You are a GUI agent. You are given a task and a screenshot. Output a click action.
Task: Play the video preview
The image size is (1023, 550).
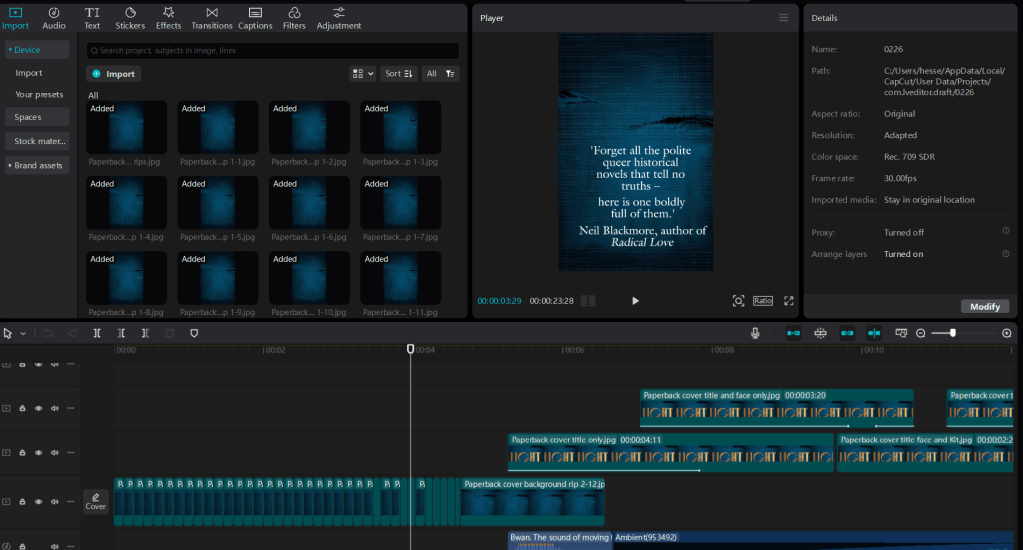tap(635, 301)
